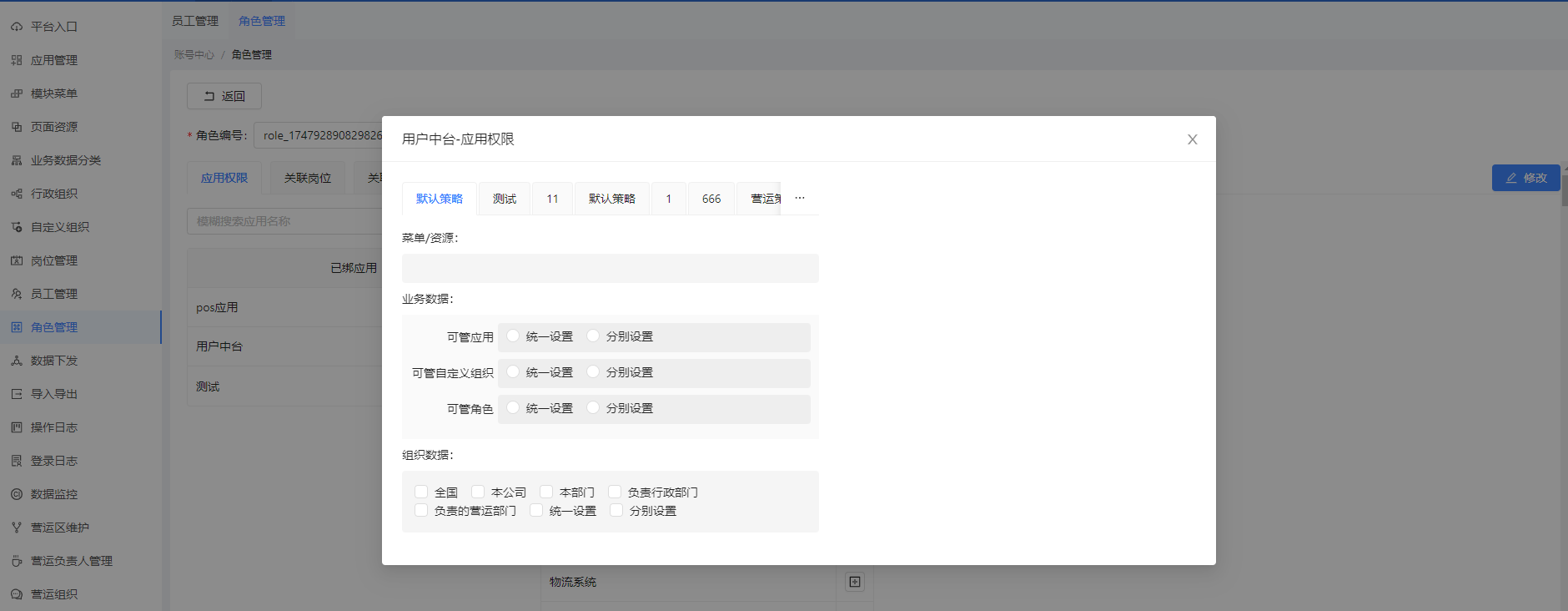Switch to the first 默认策略 tab
Screen dimensions: 1568x611
point(440,199)
